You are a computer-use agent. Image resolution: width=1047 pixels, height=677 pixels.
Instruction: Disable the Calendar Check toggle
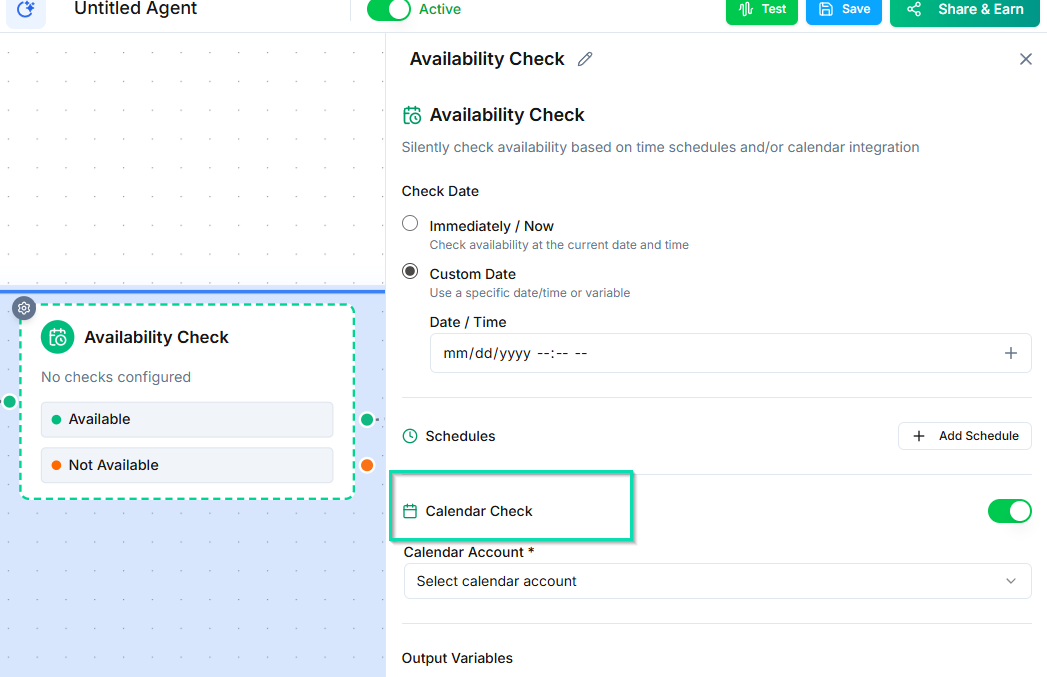pos(1009,511)
